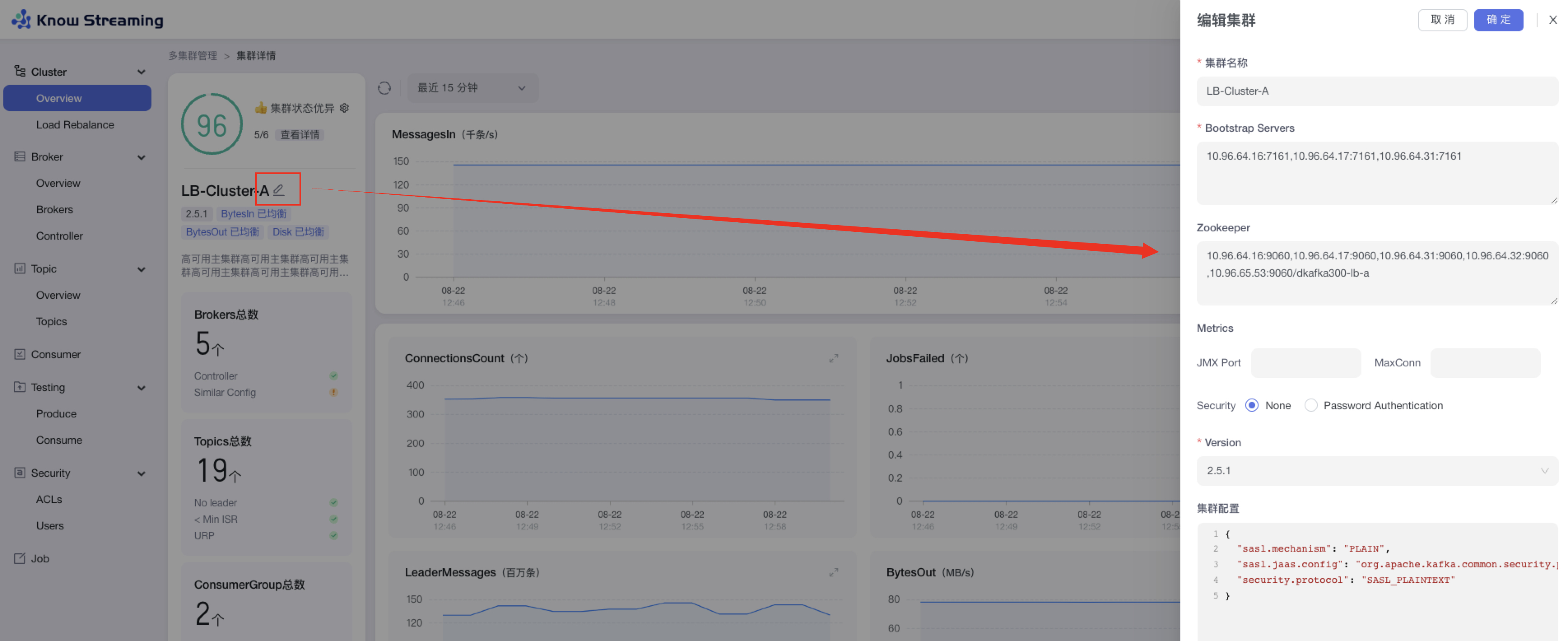Click the 查看详情 view details link

point(300,135)
